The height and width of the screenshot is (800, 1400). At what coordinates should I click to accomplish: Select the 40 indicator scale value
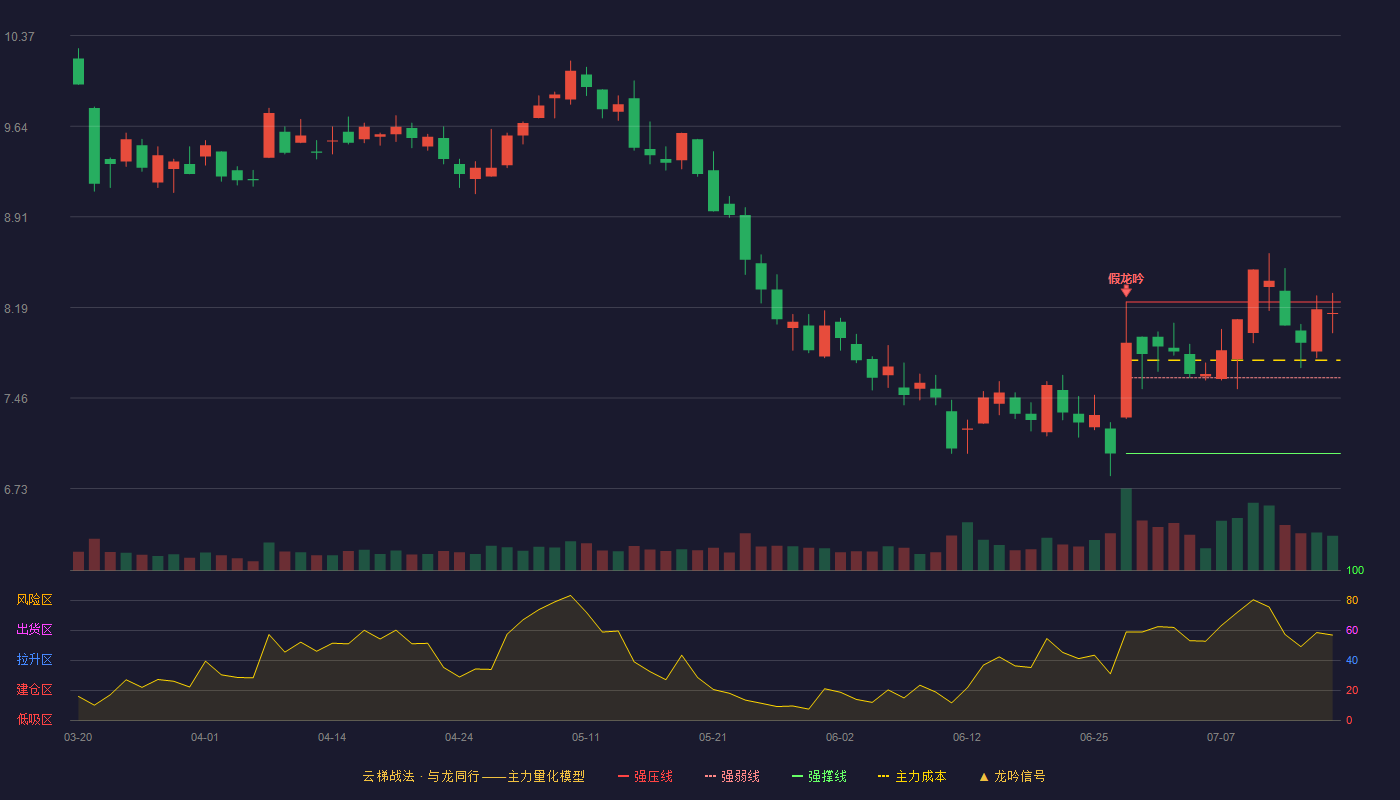[1352, 660]
